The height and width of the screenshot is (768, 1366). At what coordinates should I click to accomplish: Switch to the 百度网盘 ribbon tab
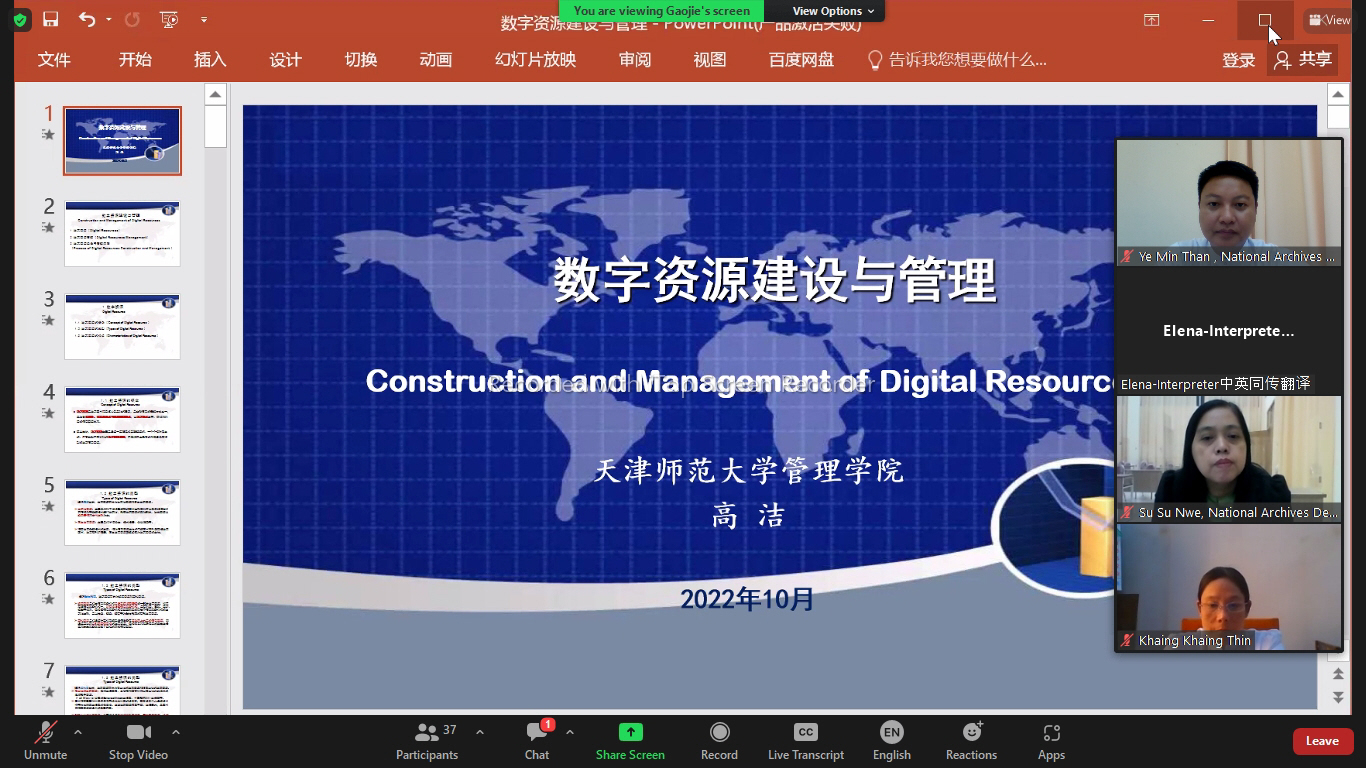pyautogui.click(x=801, y=60)
